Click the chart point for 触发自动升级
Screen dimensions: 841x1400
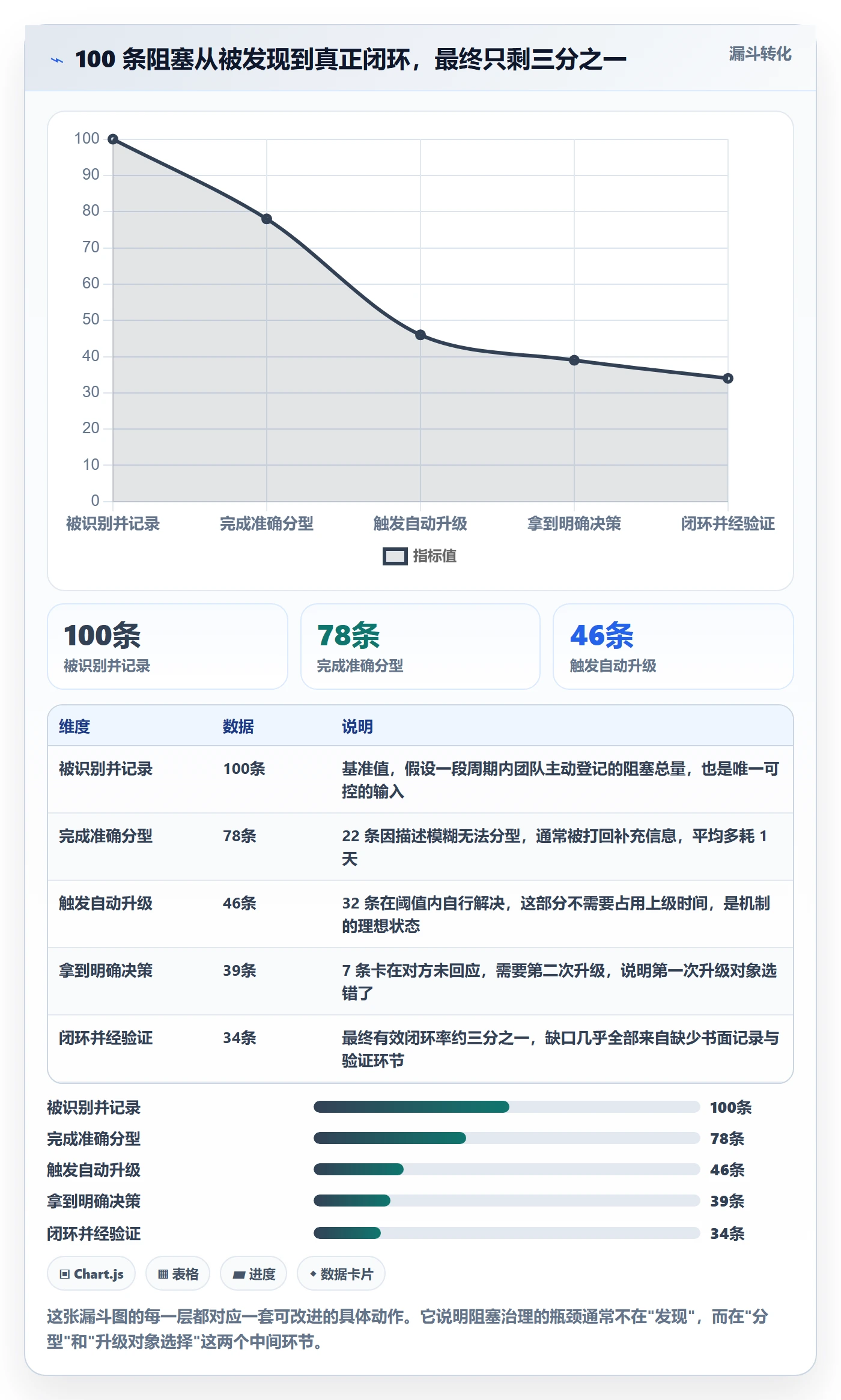pos(421,335)
